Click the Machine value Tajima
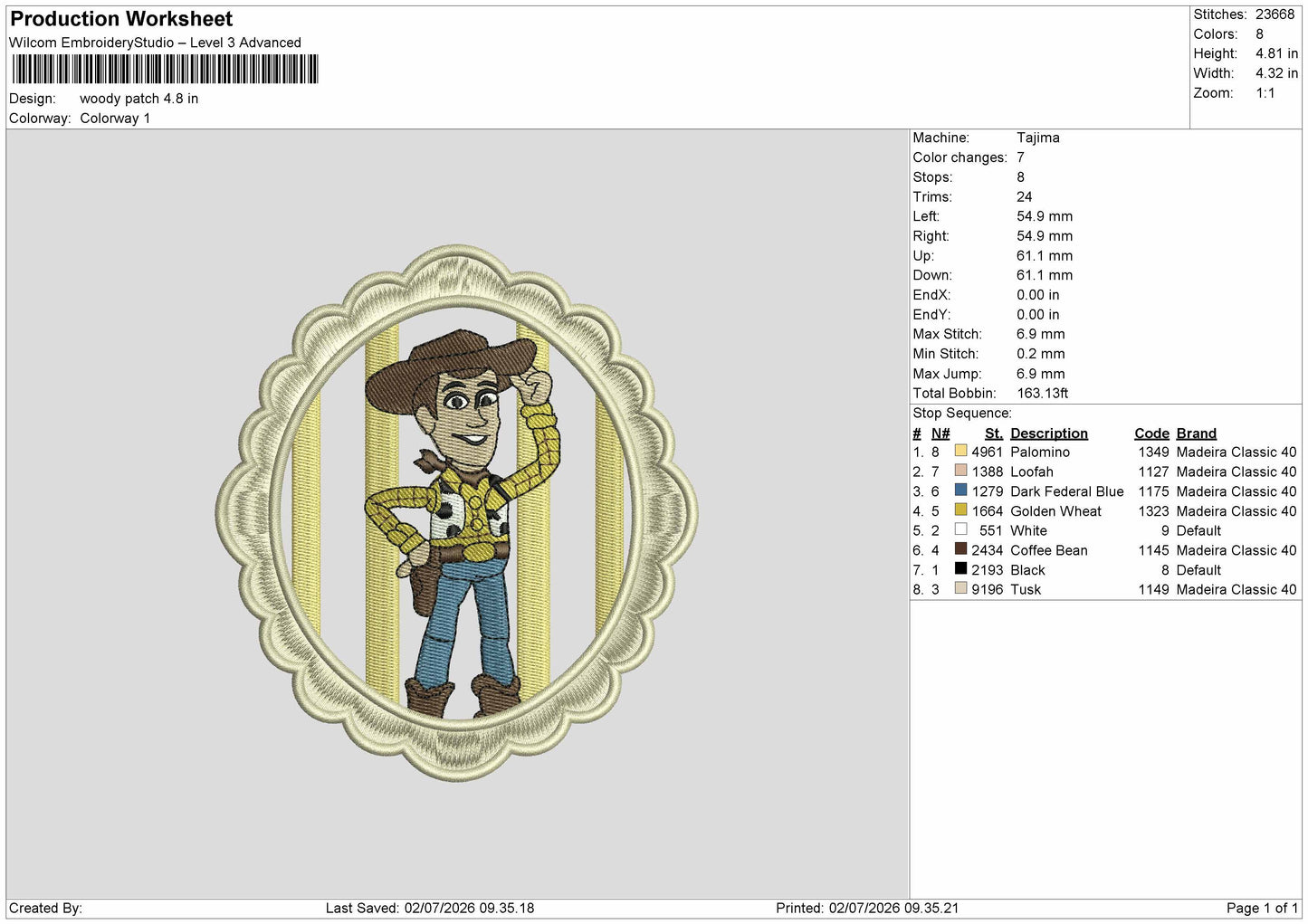Screen dimensions: 1308x924 (x=1037, y=138)
